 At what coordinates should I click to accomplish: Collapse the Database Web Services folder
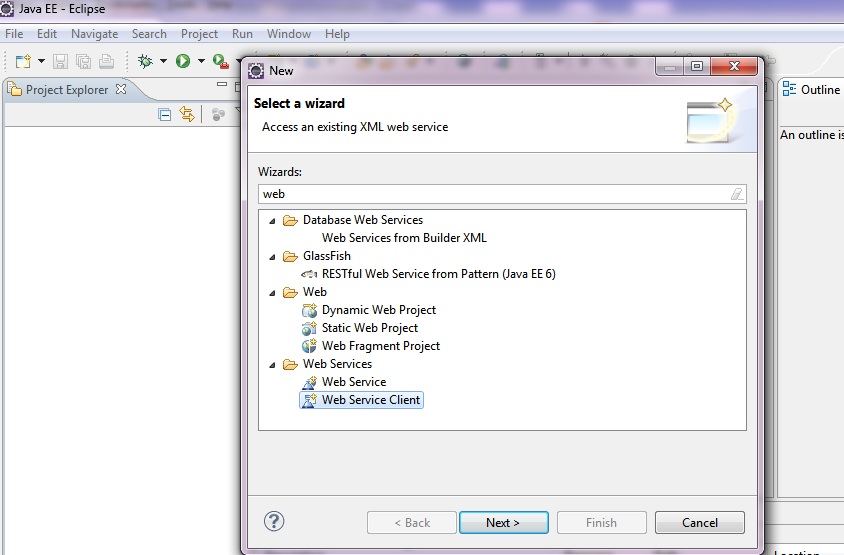pos(272,221)
